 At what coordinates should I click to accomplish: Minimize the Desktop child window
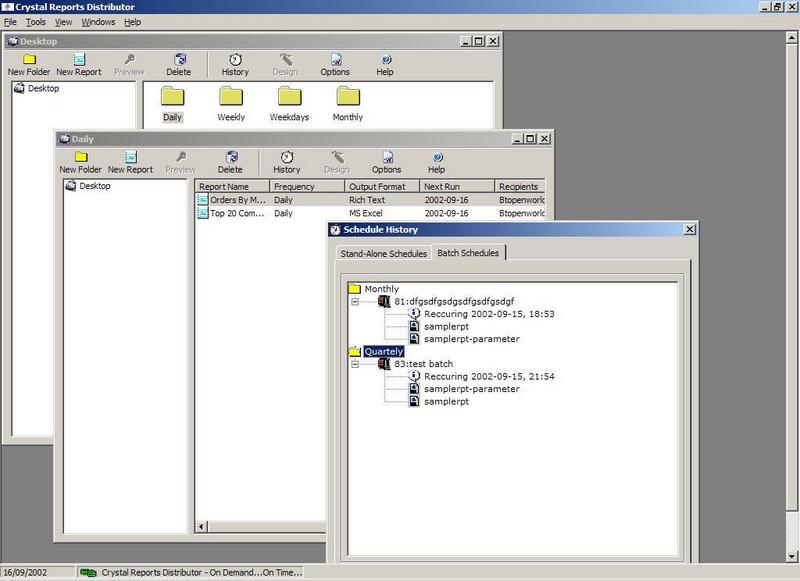point(465,41)
